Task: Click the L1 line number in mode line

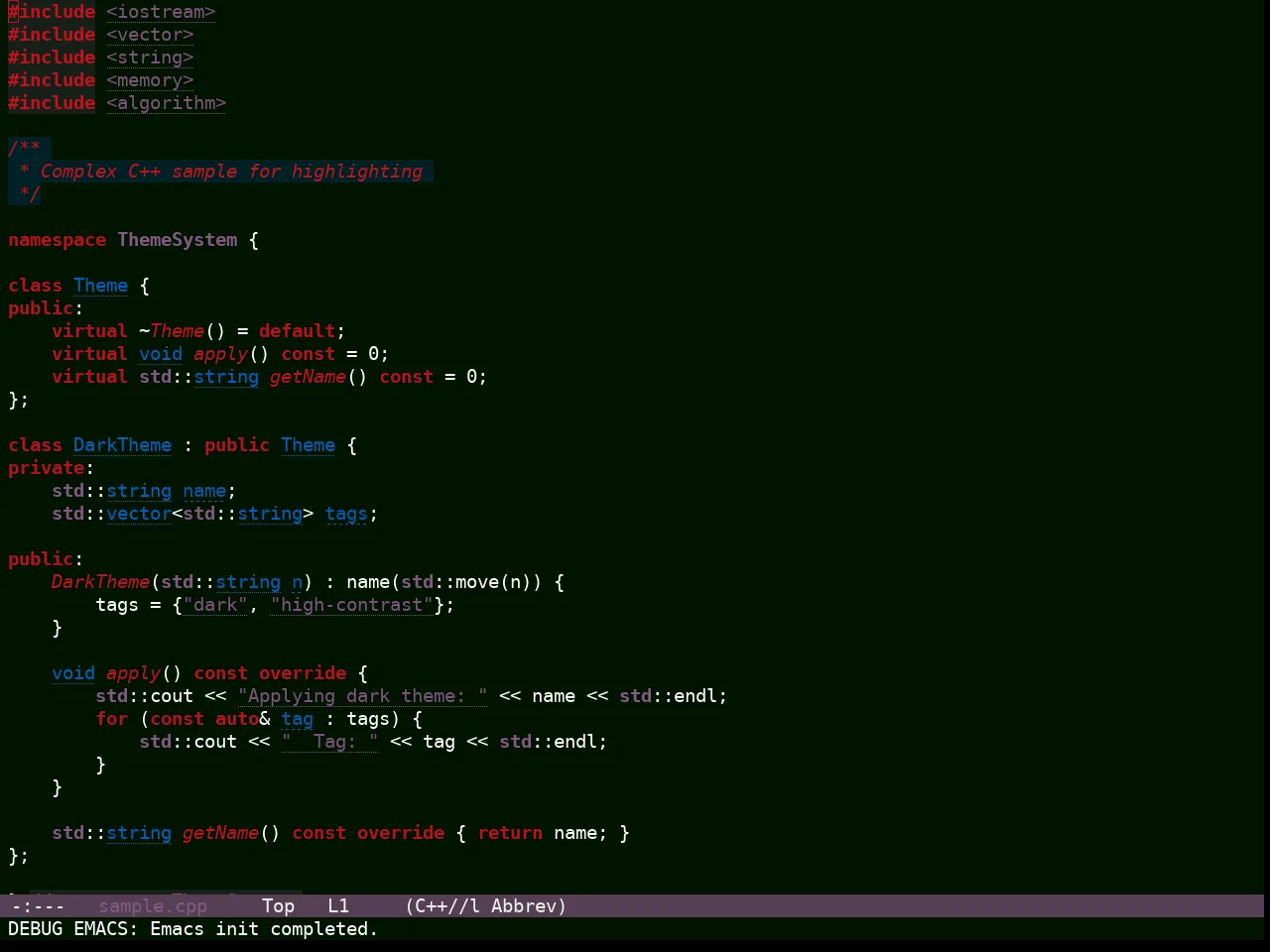Action: (338, 906)
